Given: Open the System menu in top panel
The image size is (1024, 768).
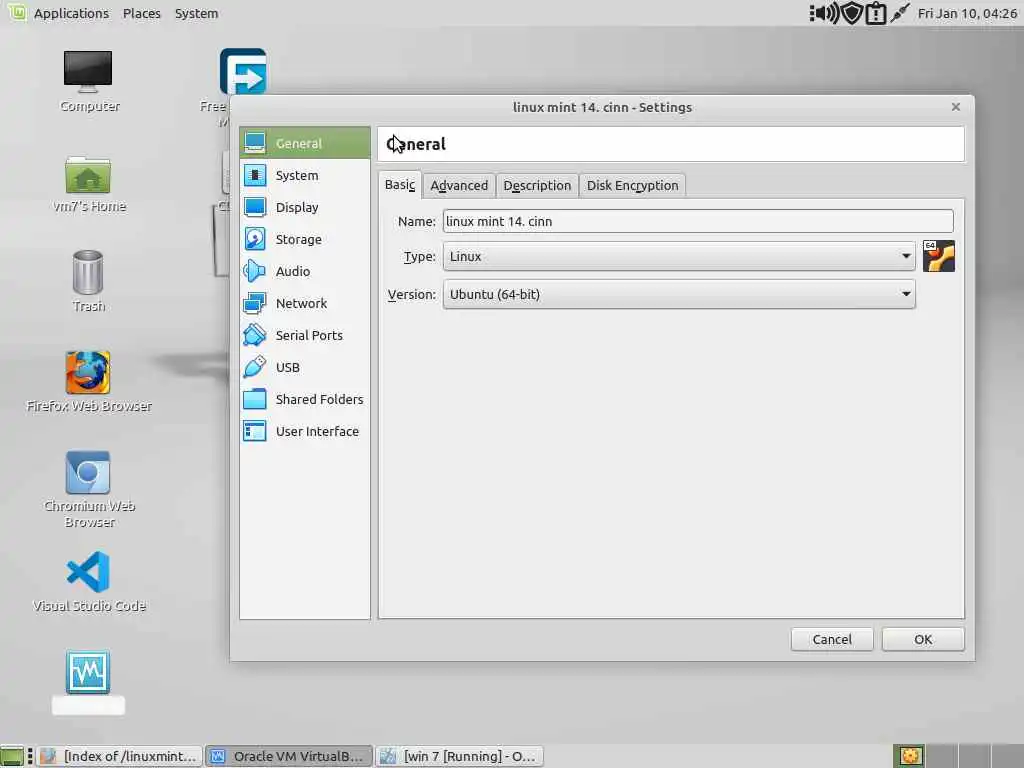Looking at the screenshot, I should [x=197, y=13].
